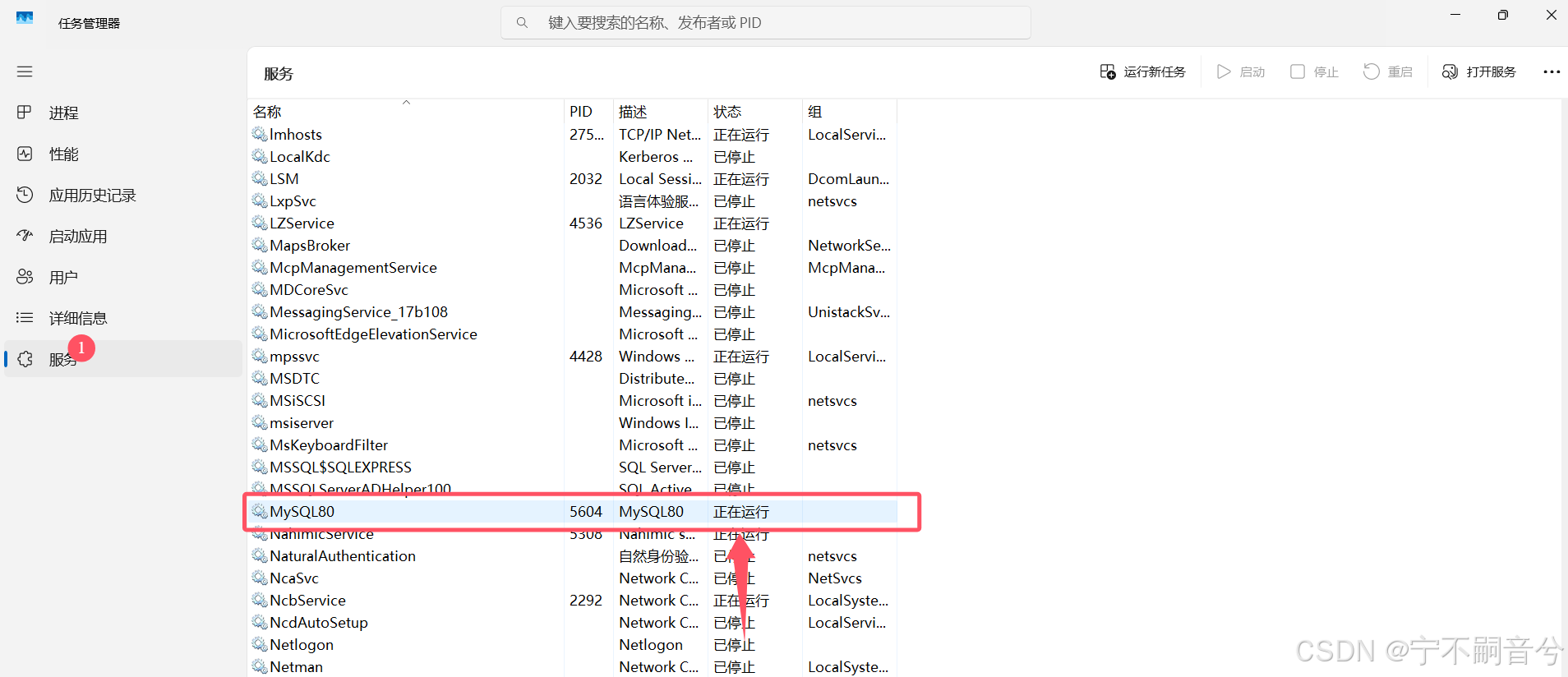Sort by Group (组) column header
Image resolution: width=1568 pixels, height=677 pixels.
tap(850, 111)
